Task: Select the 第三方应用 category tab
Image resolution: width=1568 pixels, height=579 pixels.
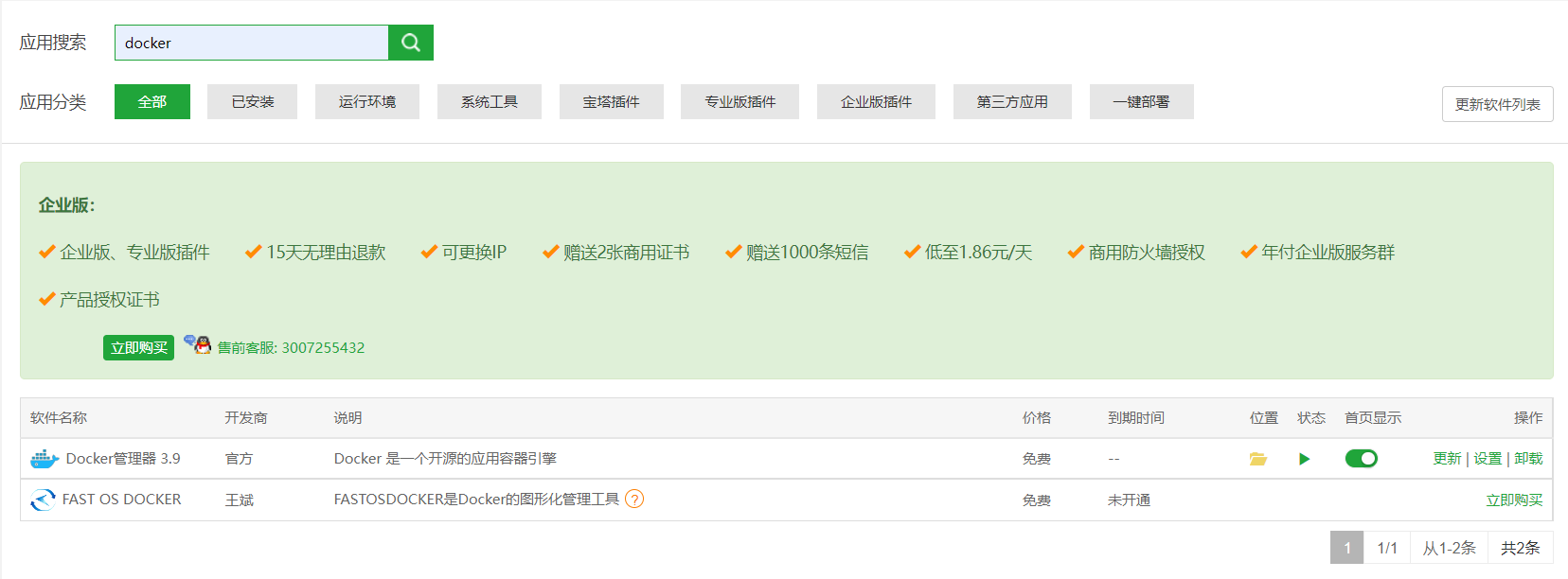Action: [x=1012, y=101]
